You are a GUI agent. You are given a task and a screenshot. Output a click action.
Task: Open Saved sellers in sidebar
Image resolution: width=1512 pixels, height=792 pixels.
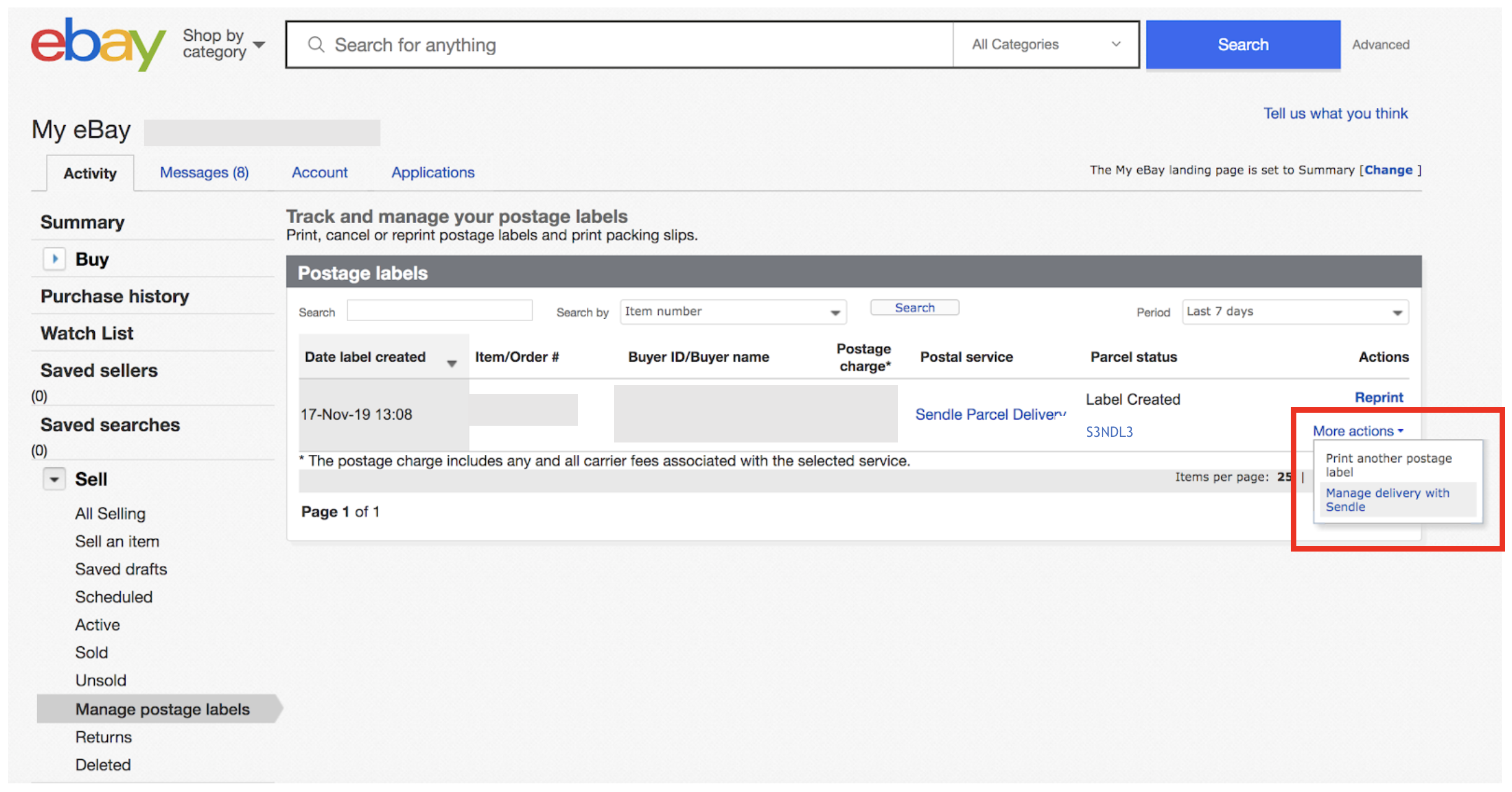(x=99, y=371)
